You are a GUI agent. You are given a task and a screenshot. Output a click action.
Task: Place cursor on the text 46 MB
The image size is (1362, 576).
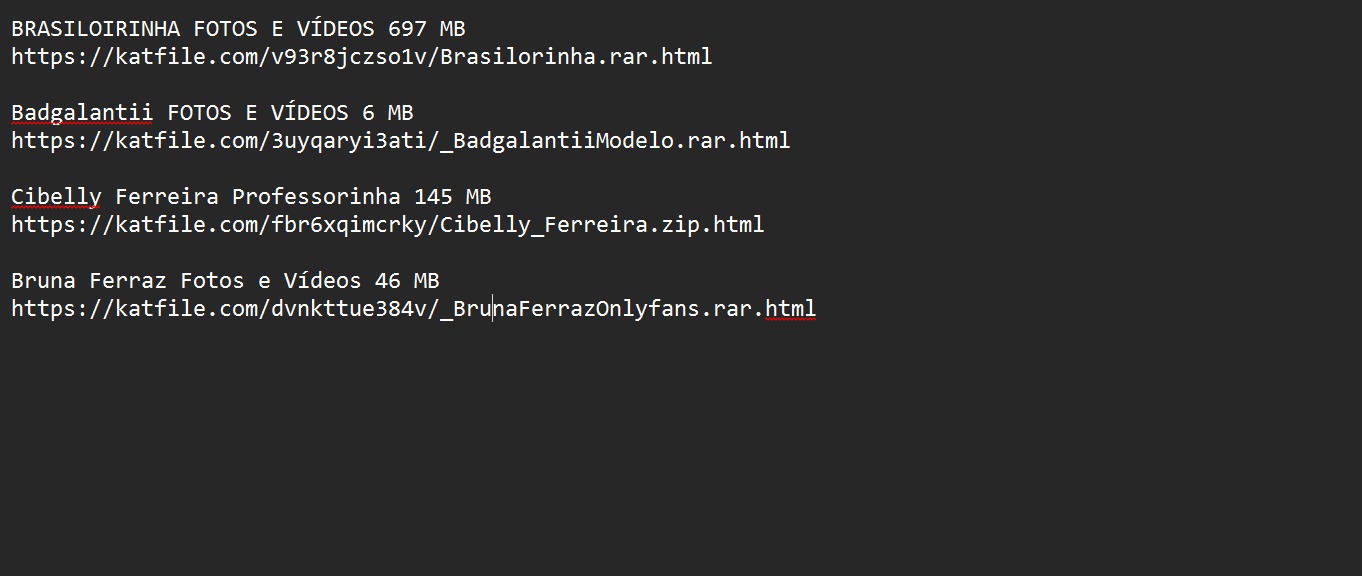407,281
